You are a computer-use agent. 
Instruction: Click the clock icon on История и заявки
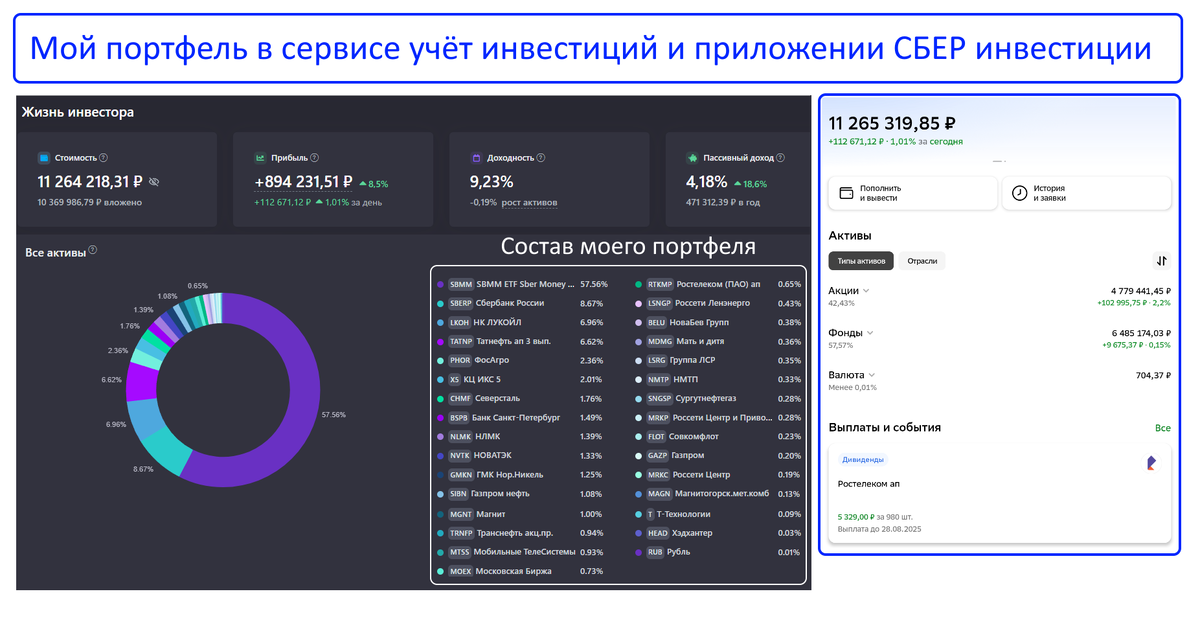1019,193
